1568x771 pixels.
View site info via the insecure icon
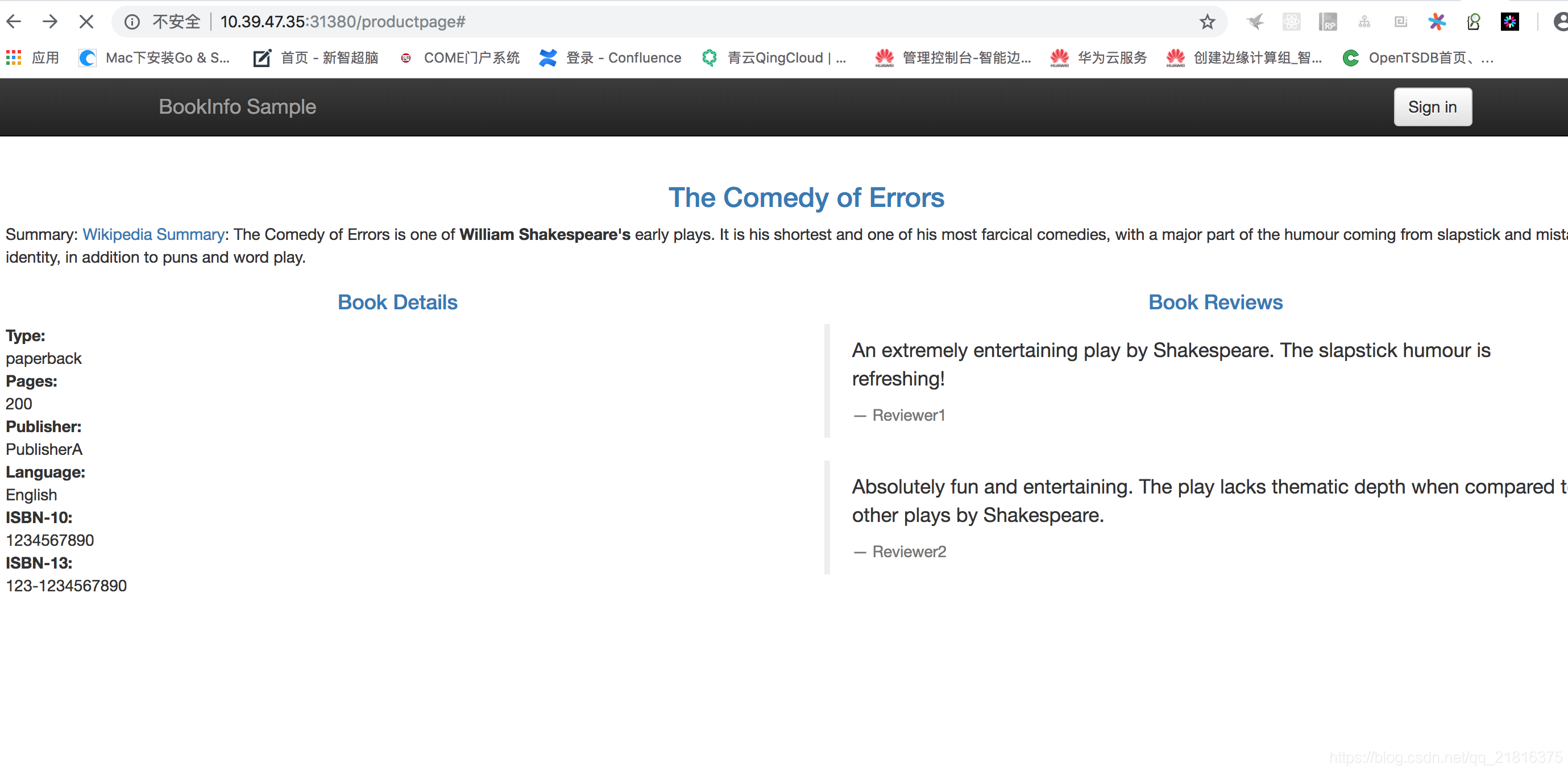pyautogui.click(x=132, y=23)
